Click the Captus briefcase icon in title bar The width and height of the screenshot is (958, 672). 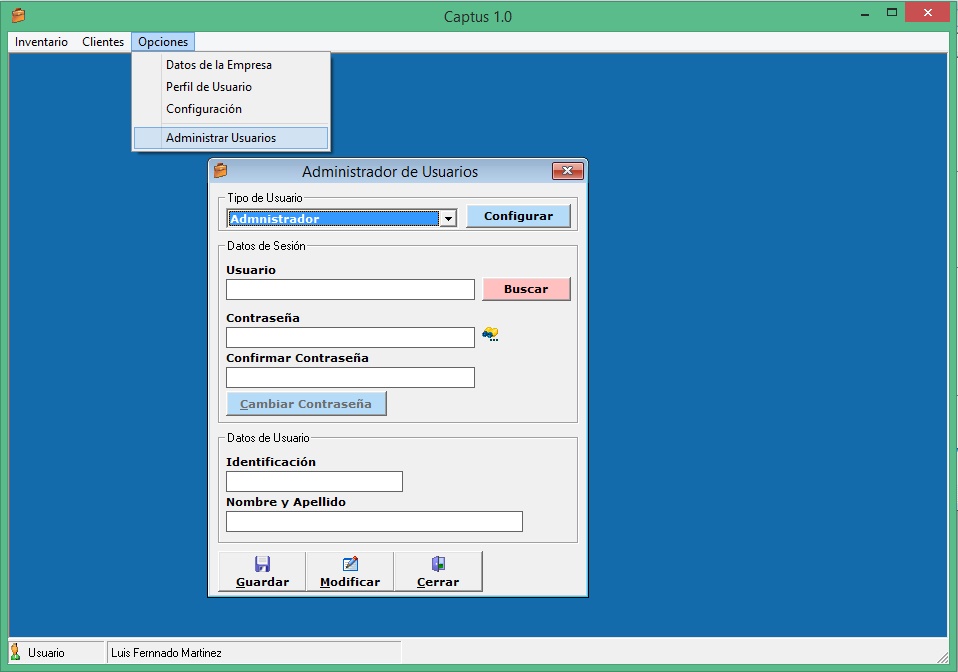tap(18, 16)
